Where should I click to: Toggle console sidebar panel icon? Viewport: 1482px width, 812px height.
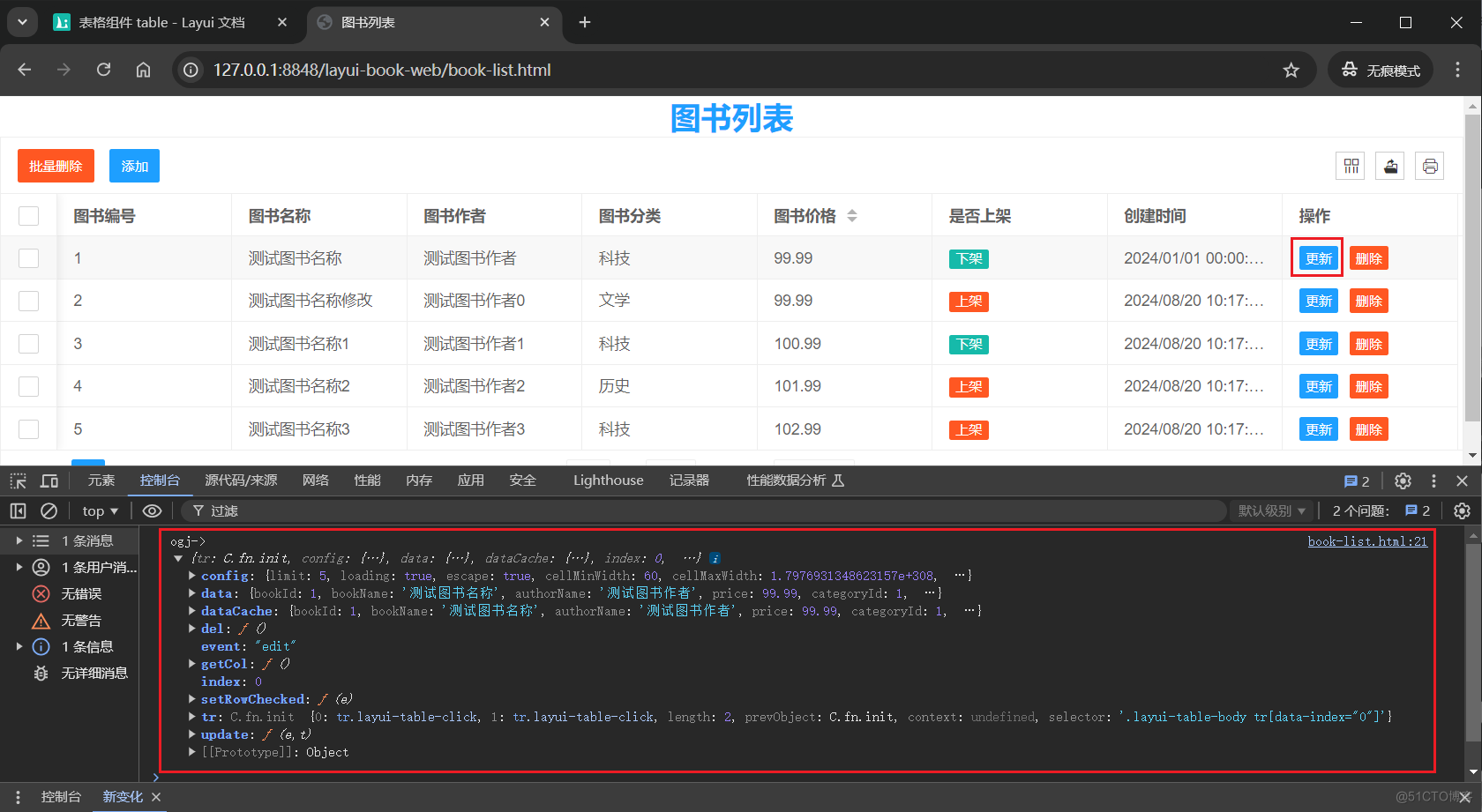coord(19,510)
